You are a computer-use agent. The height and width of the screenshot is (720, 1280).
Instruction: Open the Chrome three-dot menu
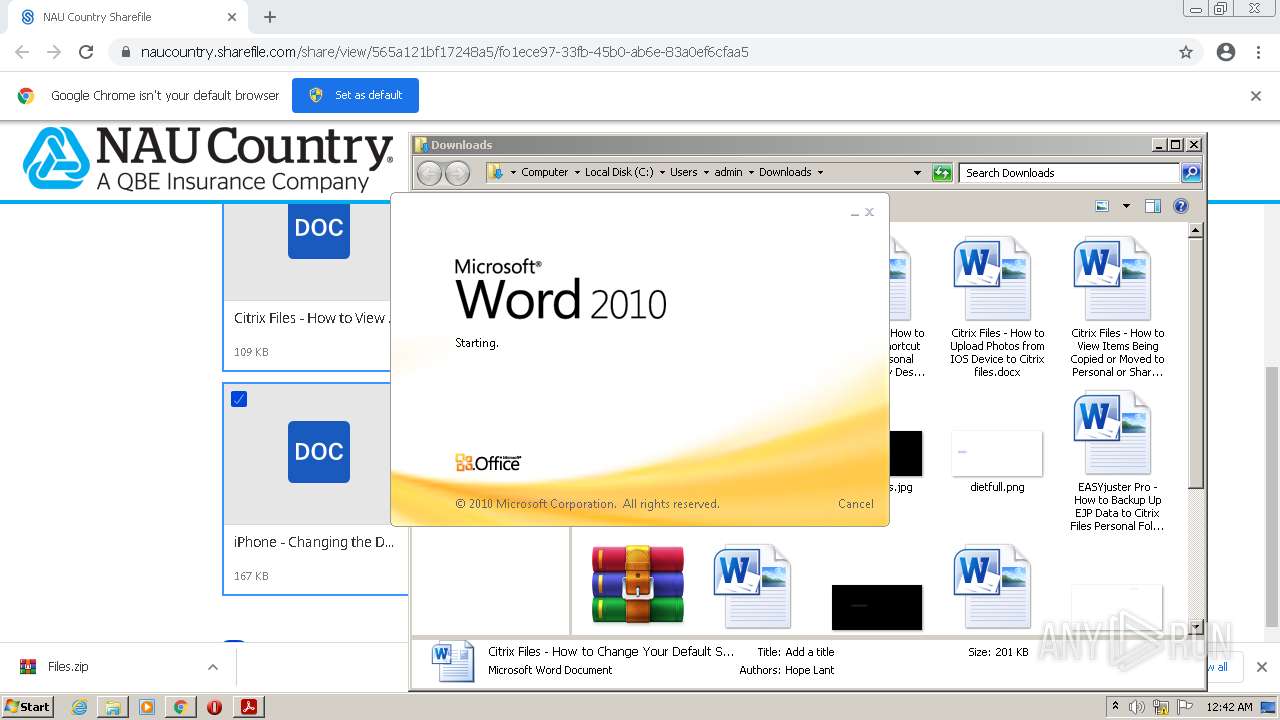click(x=1258, y=52)
